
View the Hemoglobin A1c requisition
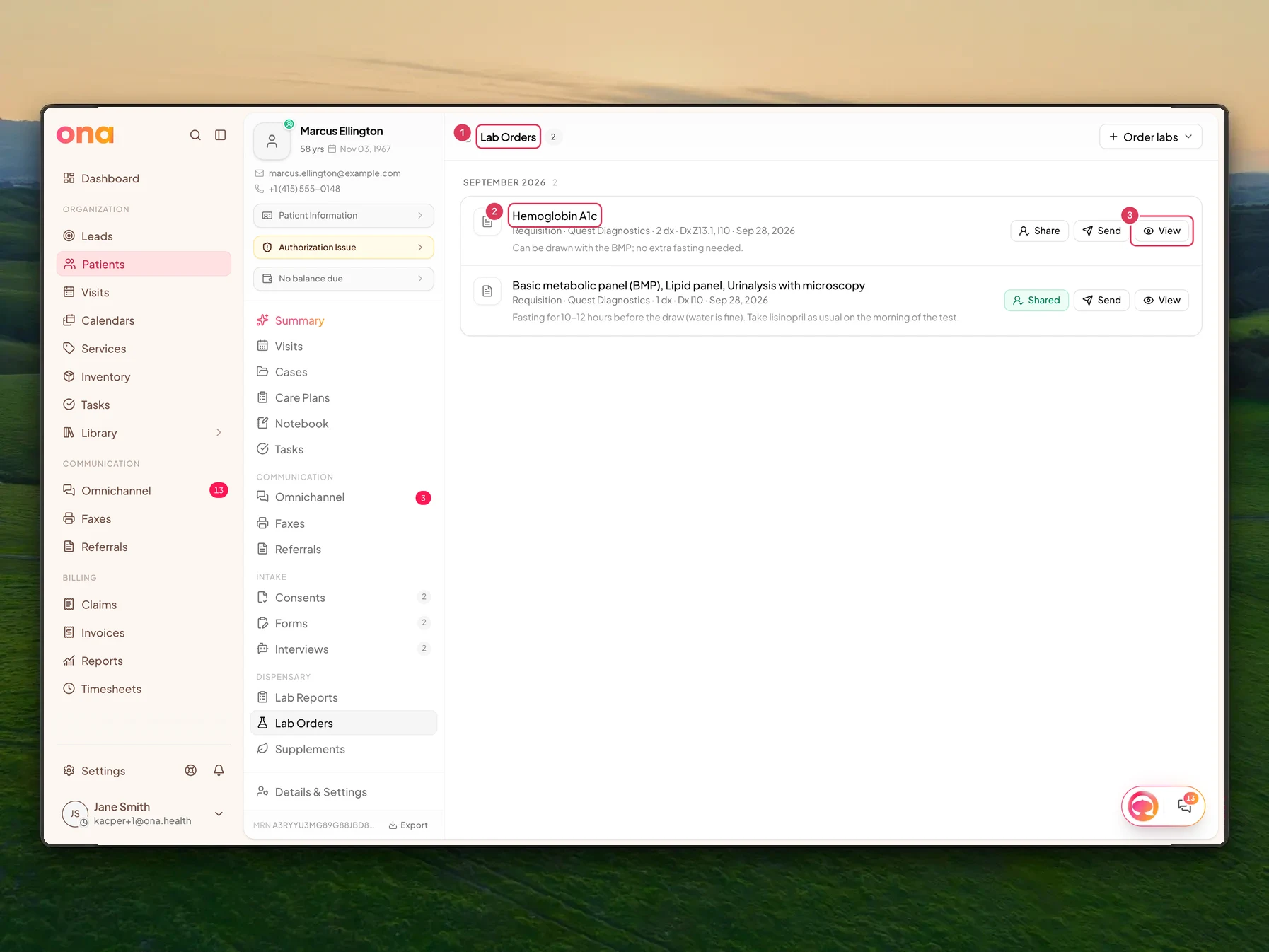(x=1161, y=231)
